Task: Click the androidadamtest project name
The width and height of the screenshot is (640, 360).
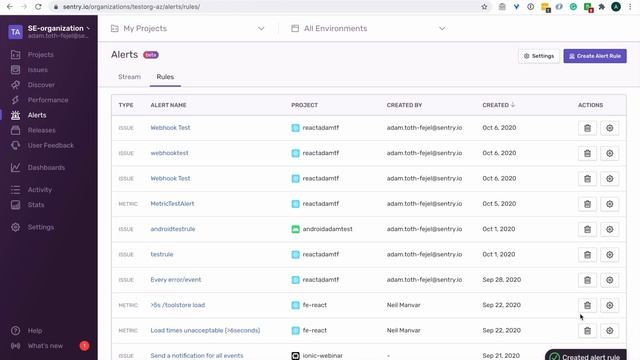Action: pyautogui.click(x=327, y=229)
